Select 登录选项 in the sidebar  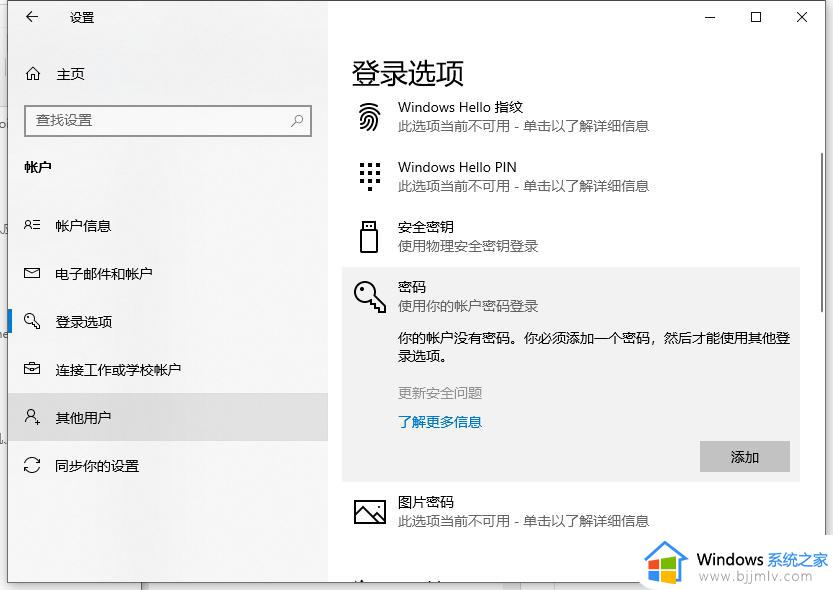168,321
